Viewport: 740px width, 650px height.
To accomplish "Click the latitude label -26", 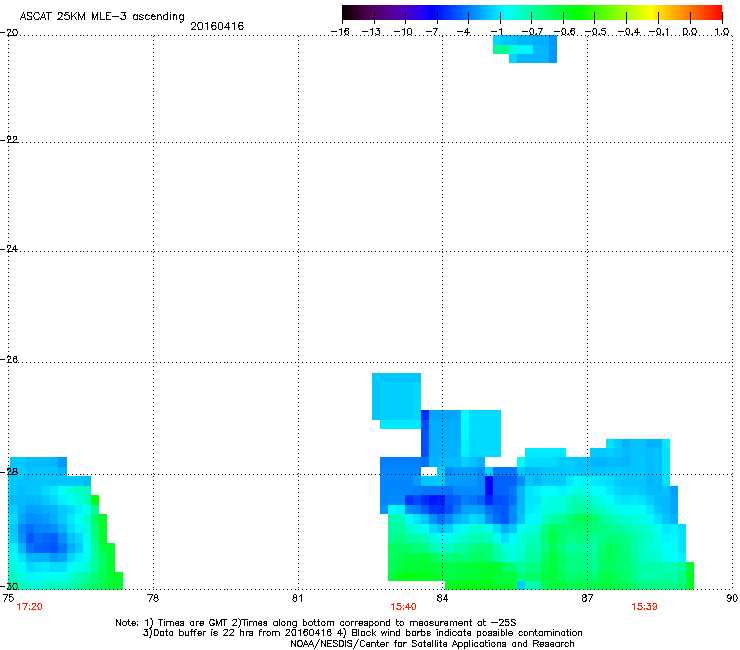I will [x=9, y=359].
